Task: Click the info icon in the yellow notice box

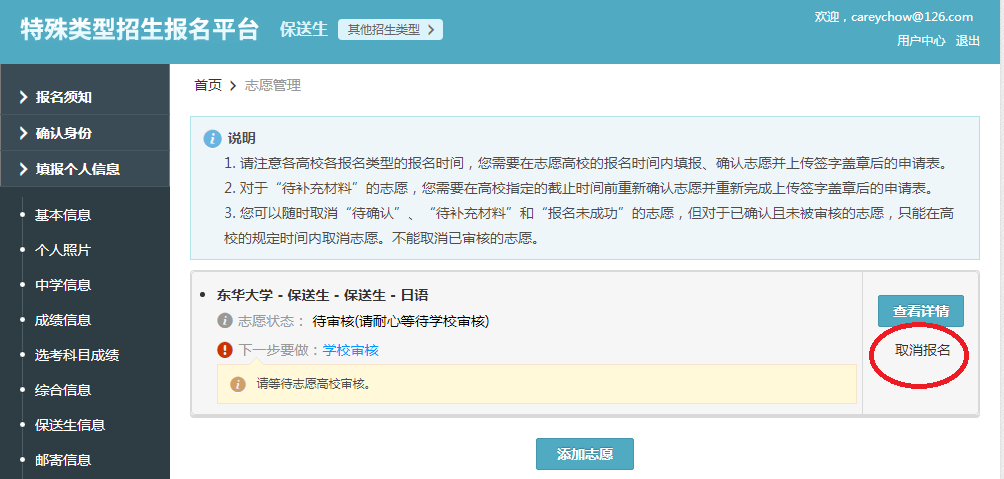Action: 238,384
